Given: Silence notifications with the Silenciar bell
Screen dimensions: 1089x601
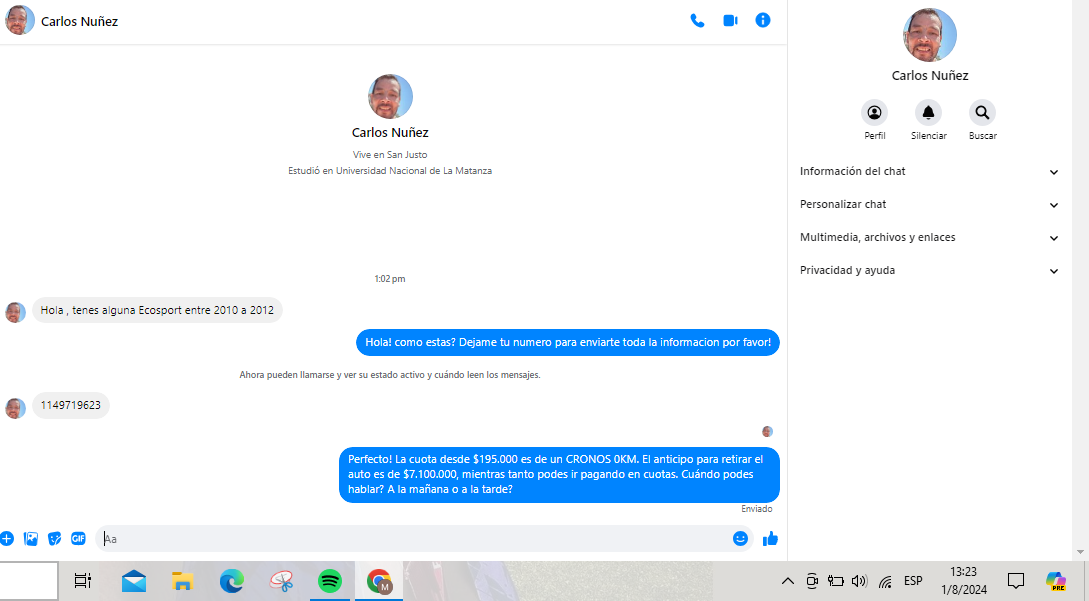Looking at the screenshot, I should pos(928,113).
